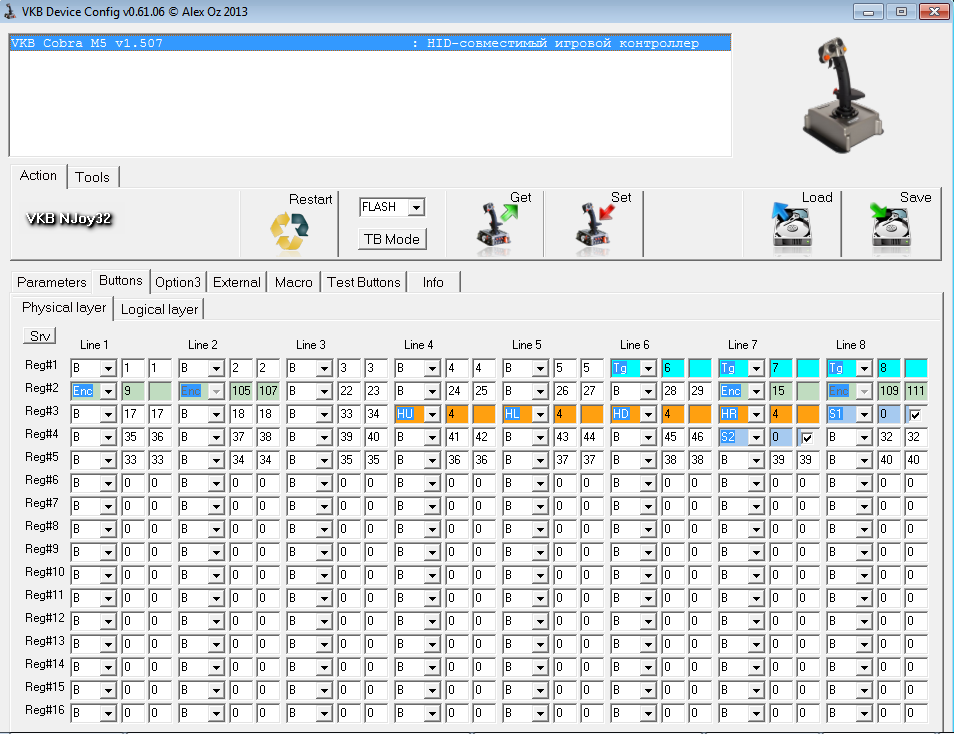Click the Restart recycle arrows icon

(x=289, y=231)
